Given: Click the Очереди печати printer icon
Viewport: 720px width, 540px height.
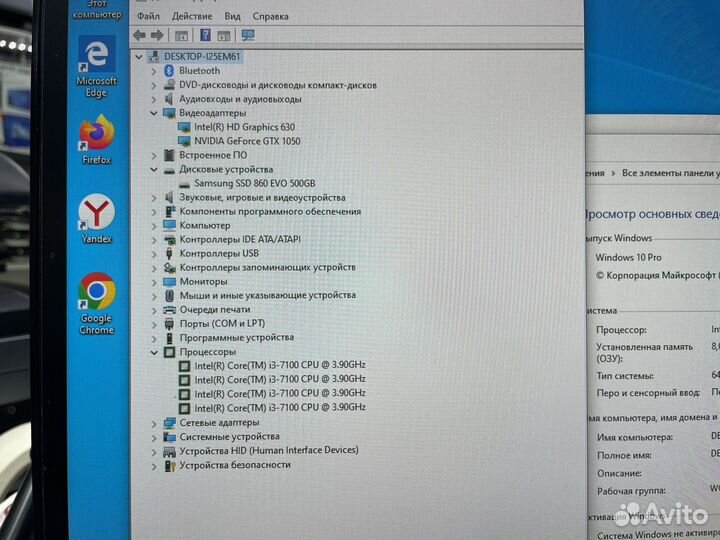Looking at the screenshot, I should 169,310.
